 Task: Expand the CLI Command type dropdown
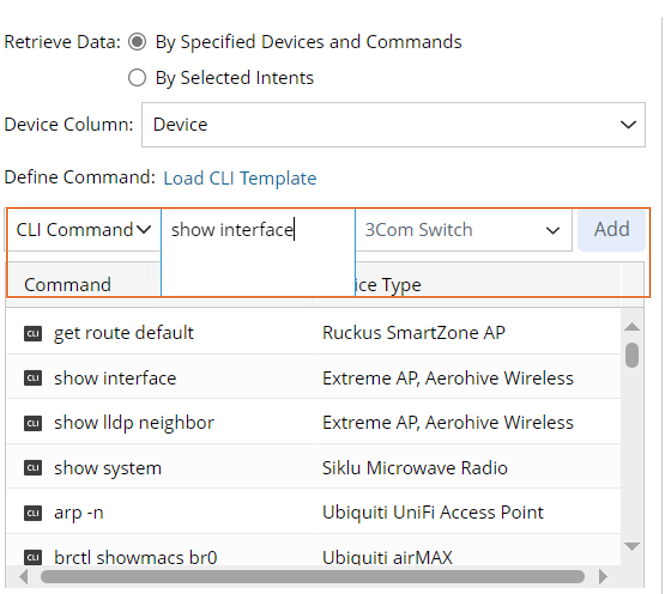[83, 230]
